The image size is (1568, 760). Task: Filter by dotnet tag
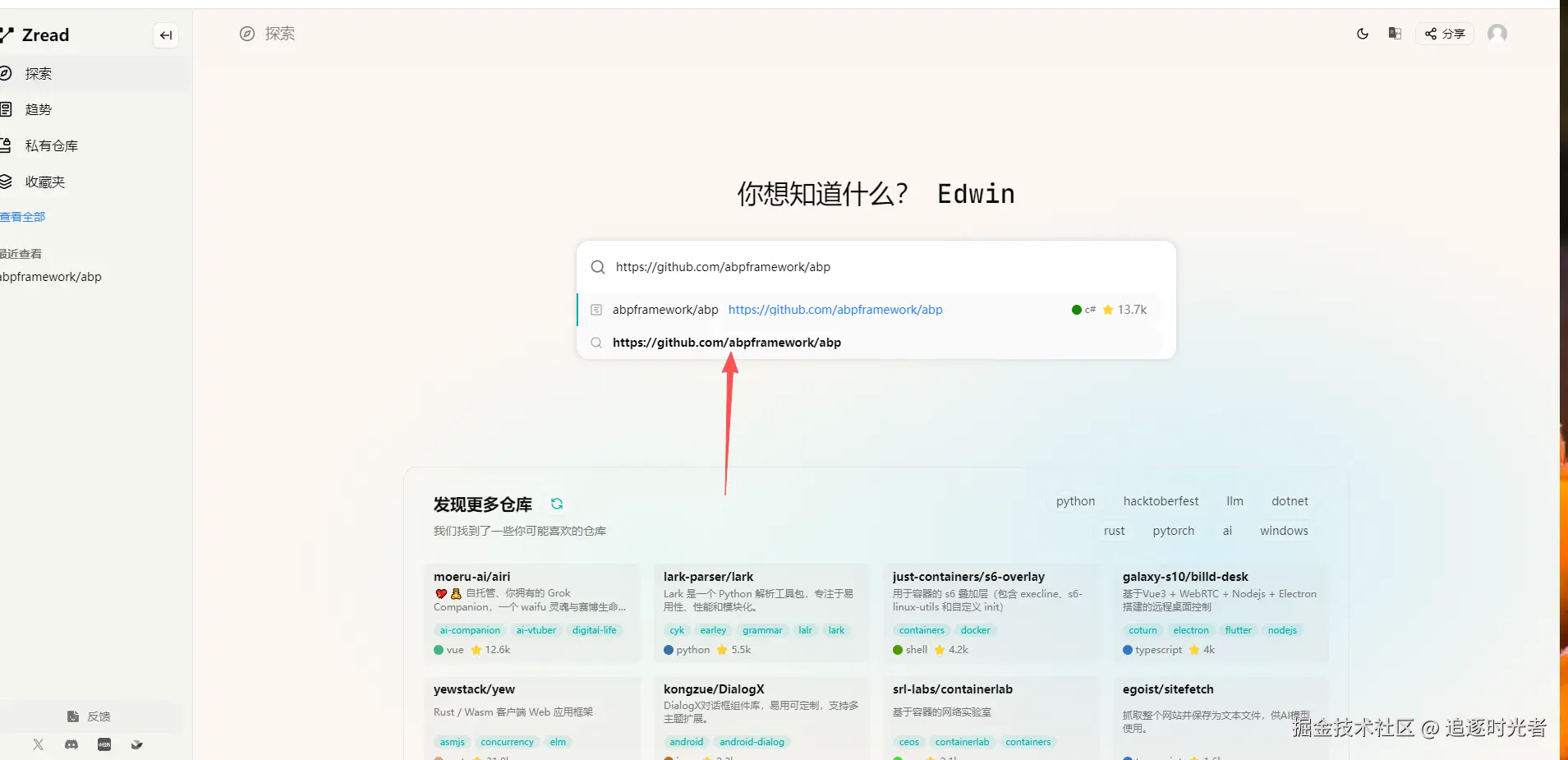pos(1290,501)
